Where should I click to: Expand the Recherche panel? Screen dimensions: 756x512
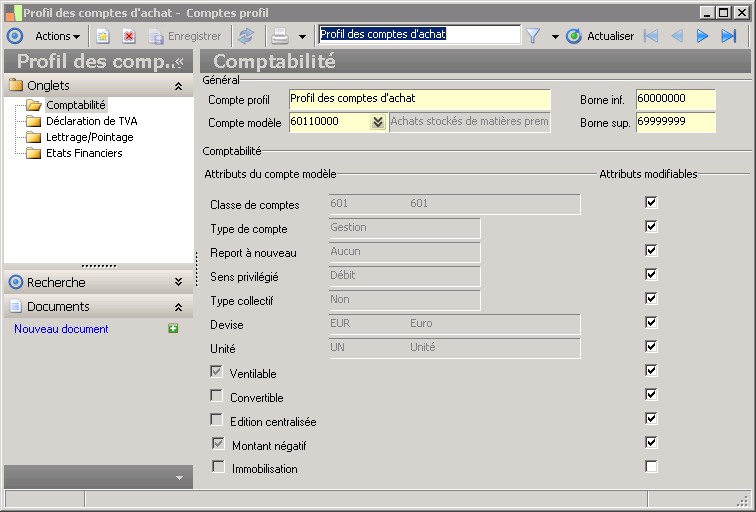(177, 283)
